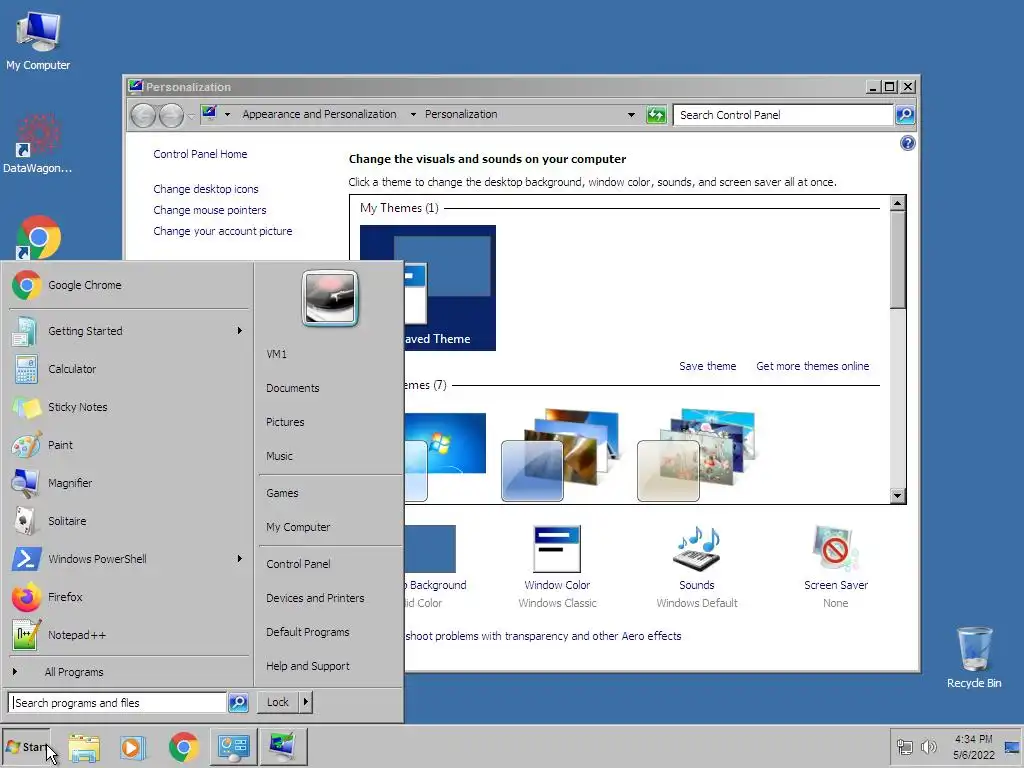Click Change mouse pointers link

[210, 210]
